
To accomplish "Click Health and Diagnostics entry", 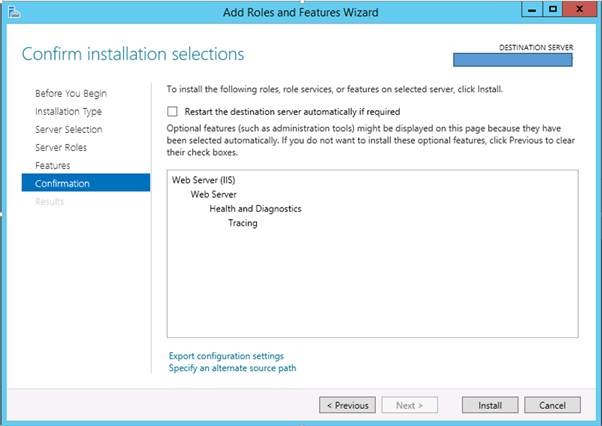I will click(x=255, y=208).
